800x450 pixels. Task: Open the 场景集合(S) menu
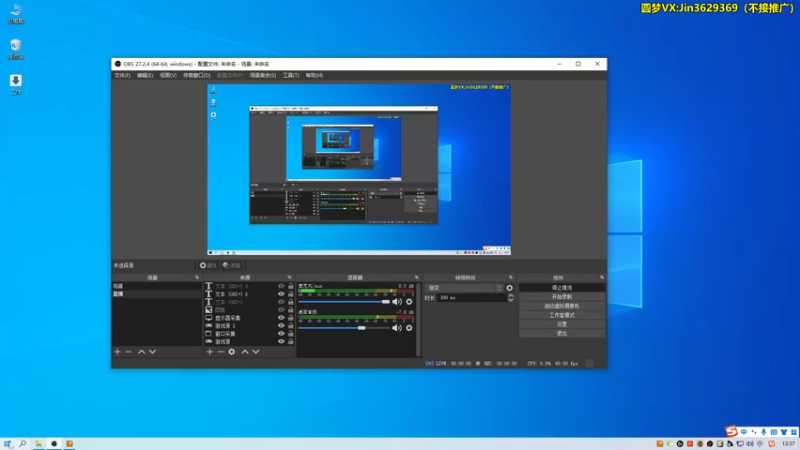263,75
